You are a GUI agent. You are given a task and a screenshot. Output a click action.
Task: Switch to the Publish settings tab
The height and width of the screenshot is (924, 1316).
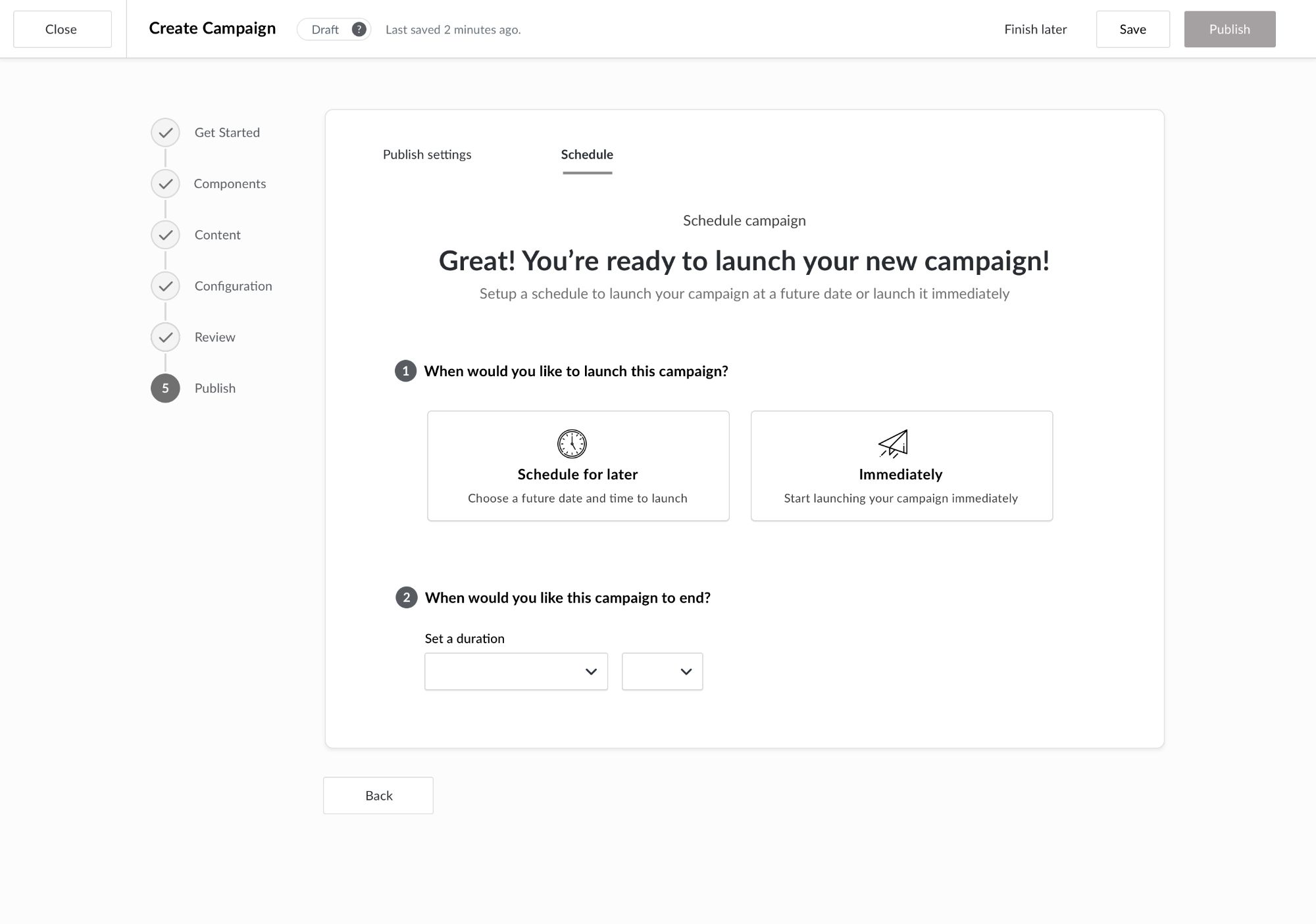(x=427, y=155)
